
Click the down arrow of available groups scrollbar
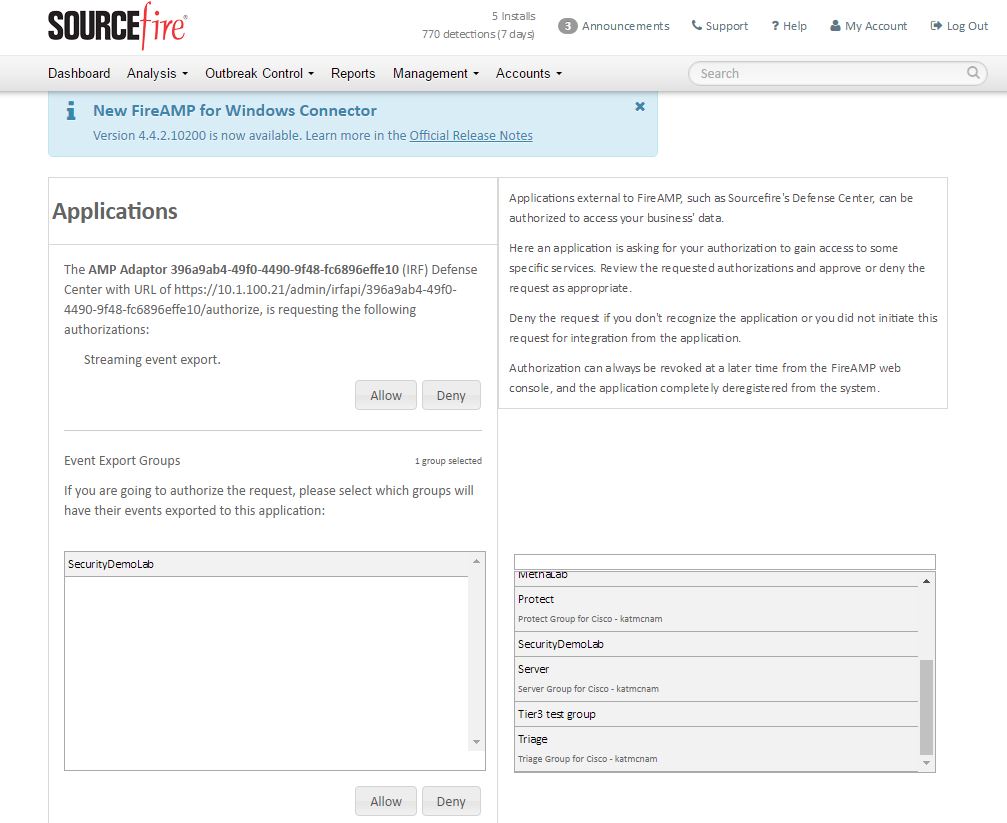coord(926,763)
